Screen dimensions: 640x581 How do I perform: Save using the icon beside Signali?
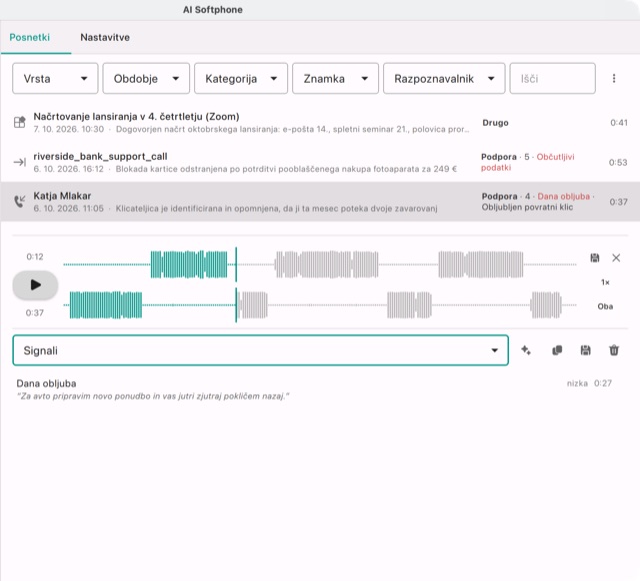coord(586,350)
